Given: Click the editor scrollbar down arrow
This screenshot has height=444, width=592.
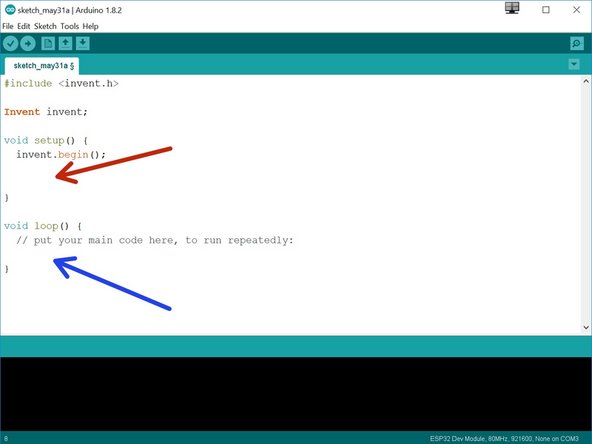Looking at the screenshot, I should coord(586,327).
